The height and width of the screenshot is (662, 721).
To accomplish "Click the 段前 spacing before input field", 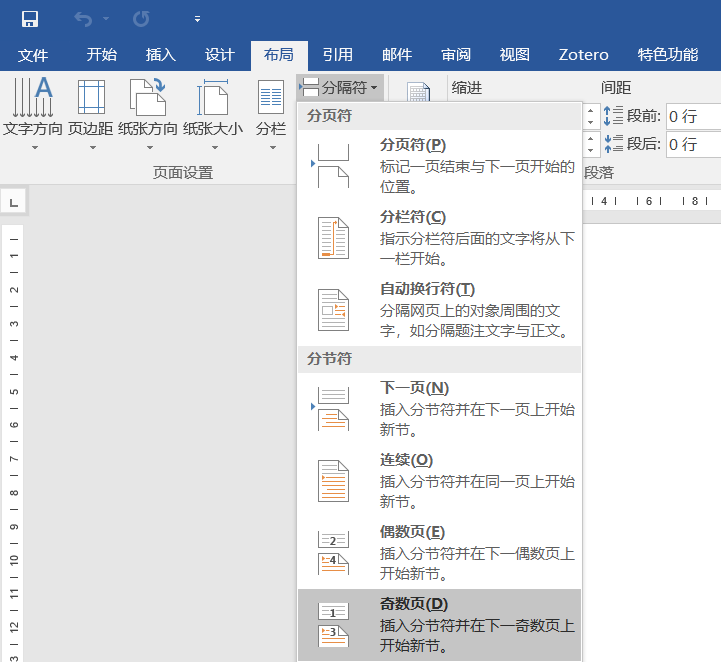I will click(x=693, y=116).
